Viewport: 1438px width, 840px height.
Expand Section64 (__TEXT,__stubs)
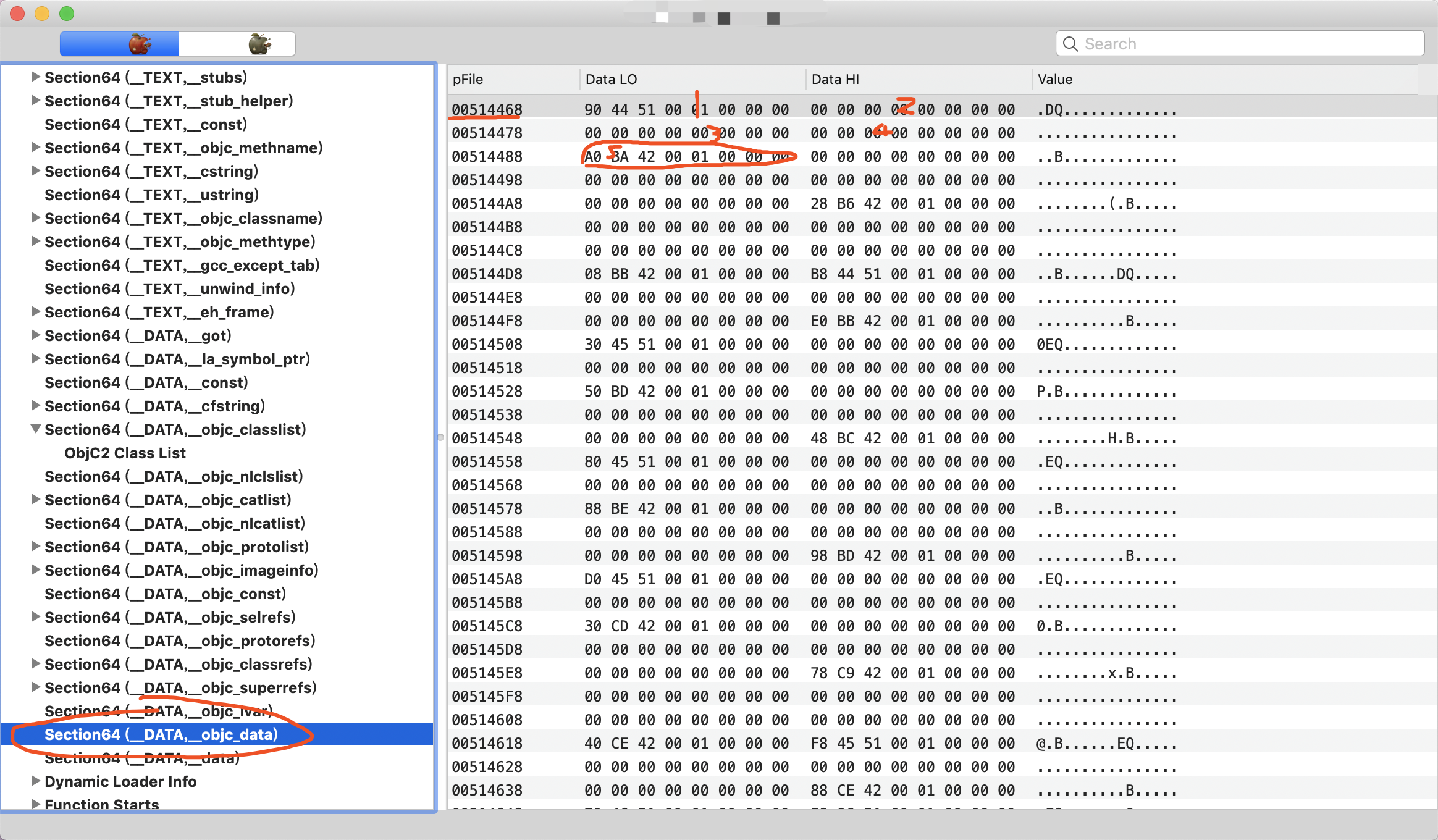point(36,77)
